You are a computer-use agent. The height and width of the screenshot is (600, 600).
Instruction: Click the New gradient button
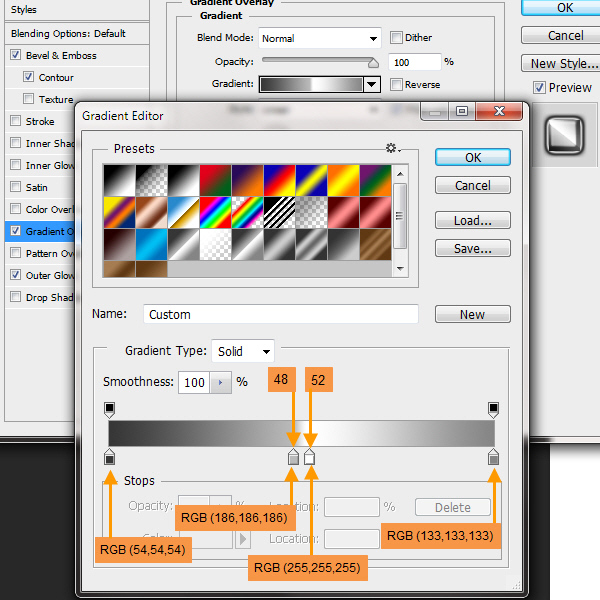(x=472, y=314)
